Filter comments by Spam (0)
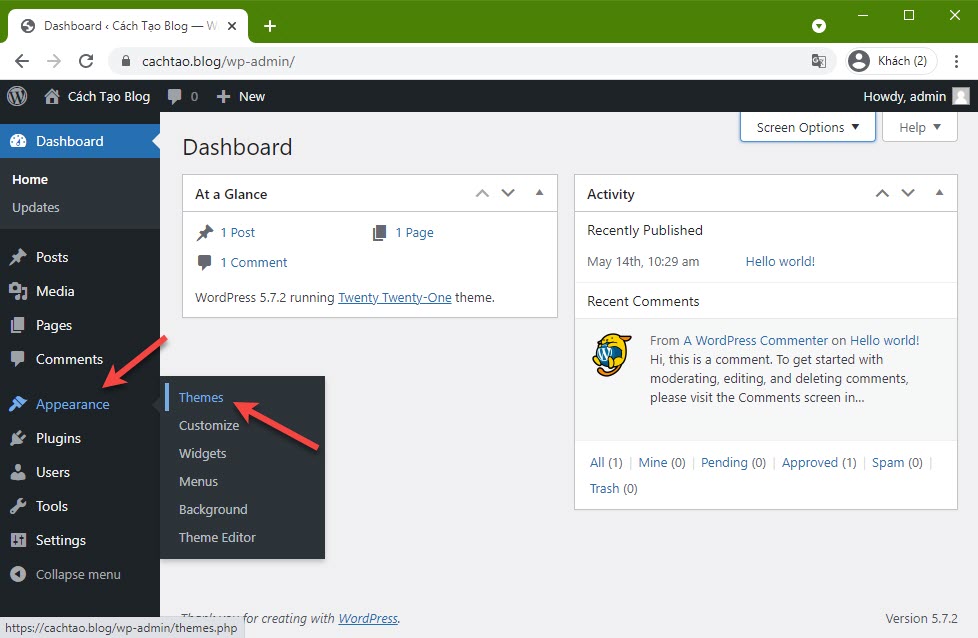 (897, 463)
